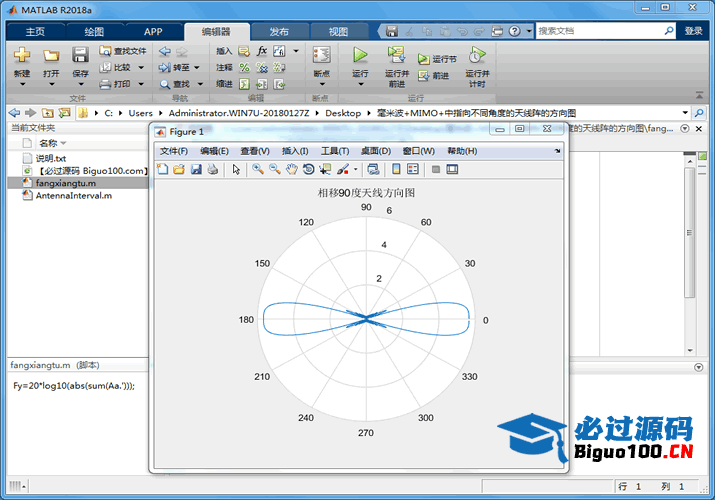The image size is (715, 500).
Task: Click the Open (打开) folder icon
Action: pos(51,56)
